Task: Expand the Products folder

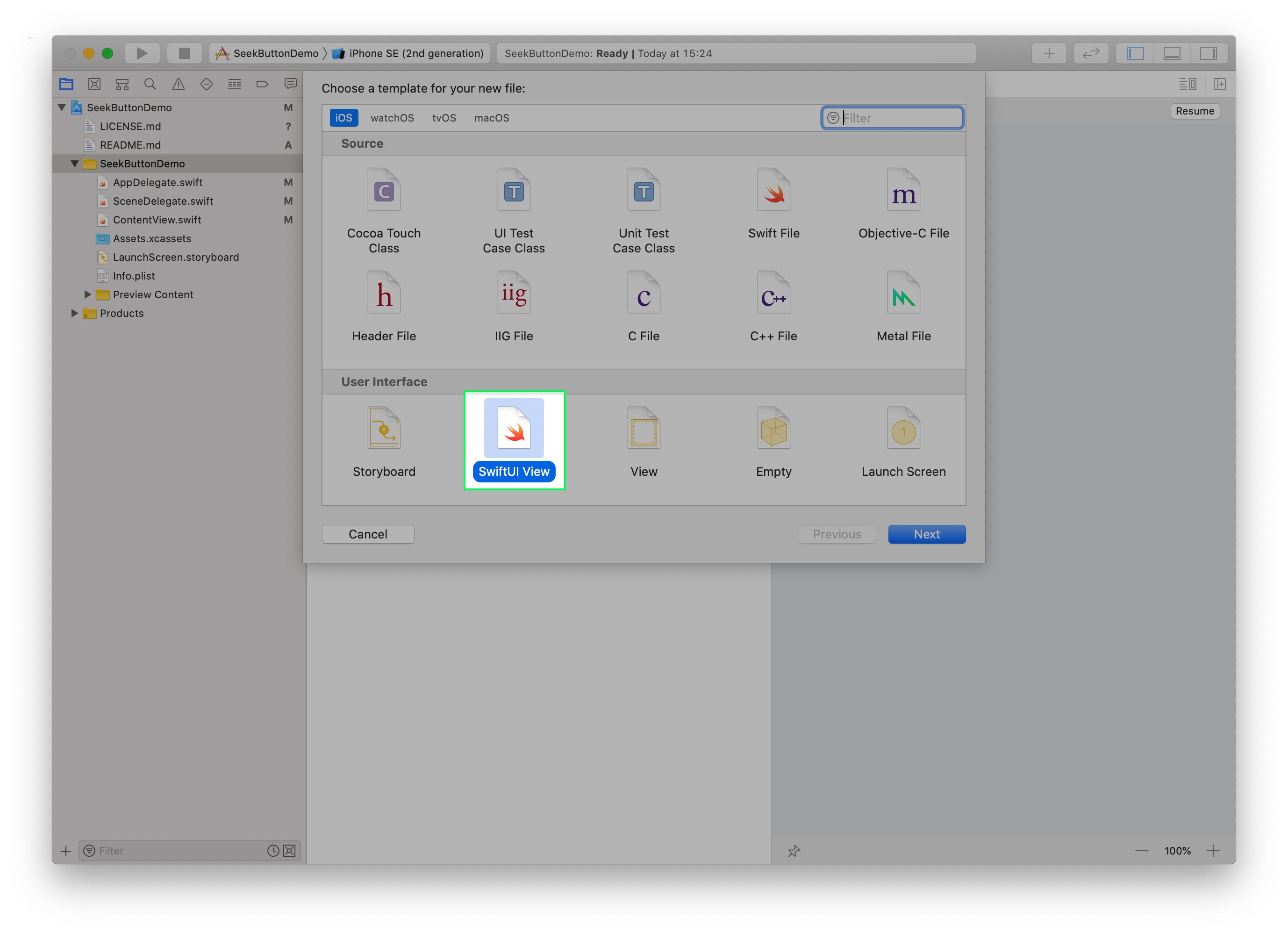Action: tap(74, 313)
